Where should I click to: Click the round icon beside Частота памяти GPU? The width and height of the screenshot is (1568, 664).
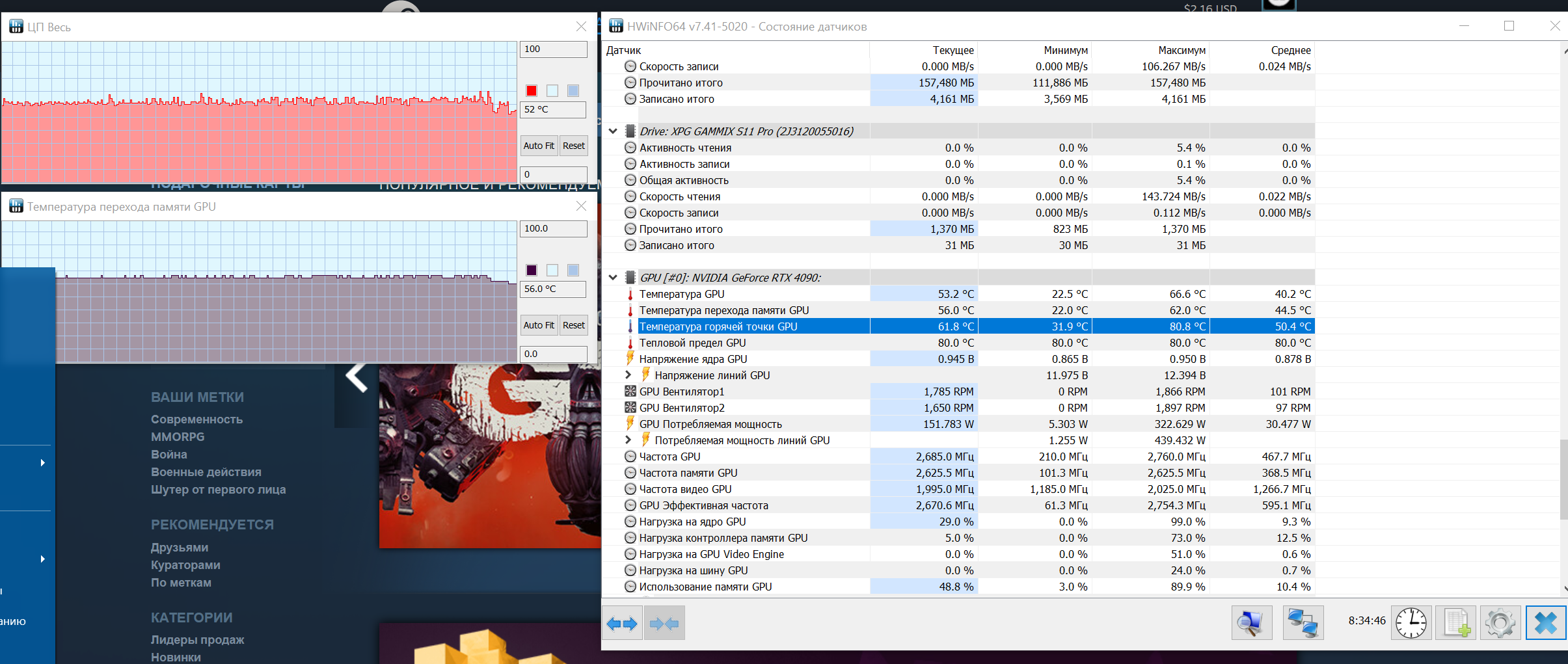pyautogui.click(x=630, y=473)
